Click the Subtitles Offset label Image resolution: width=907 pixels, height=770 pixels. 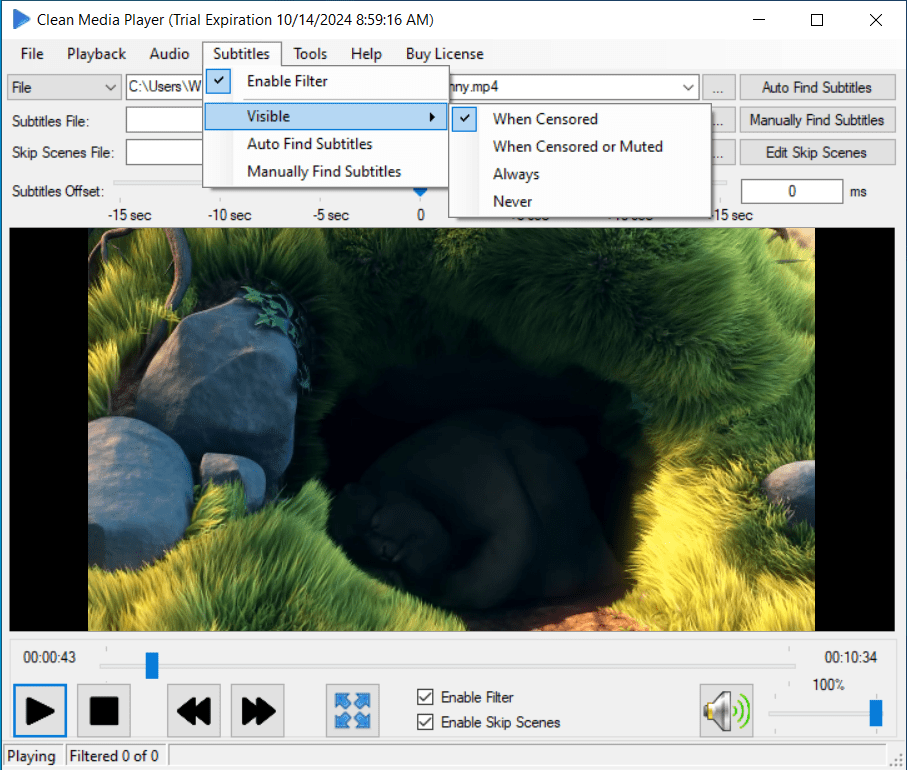coord(58,191)
